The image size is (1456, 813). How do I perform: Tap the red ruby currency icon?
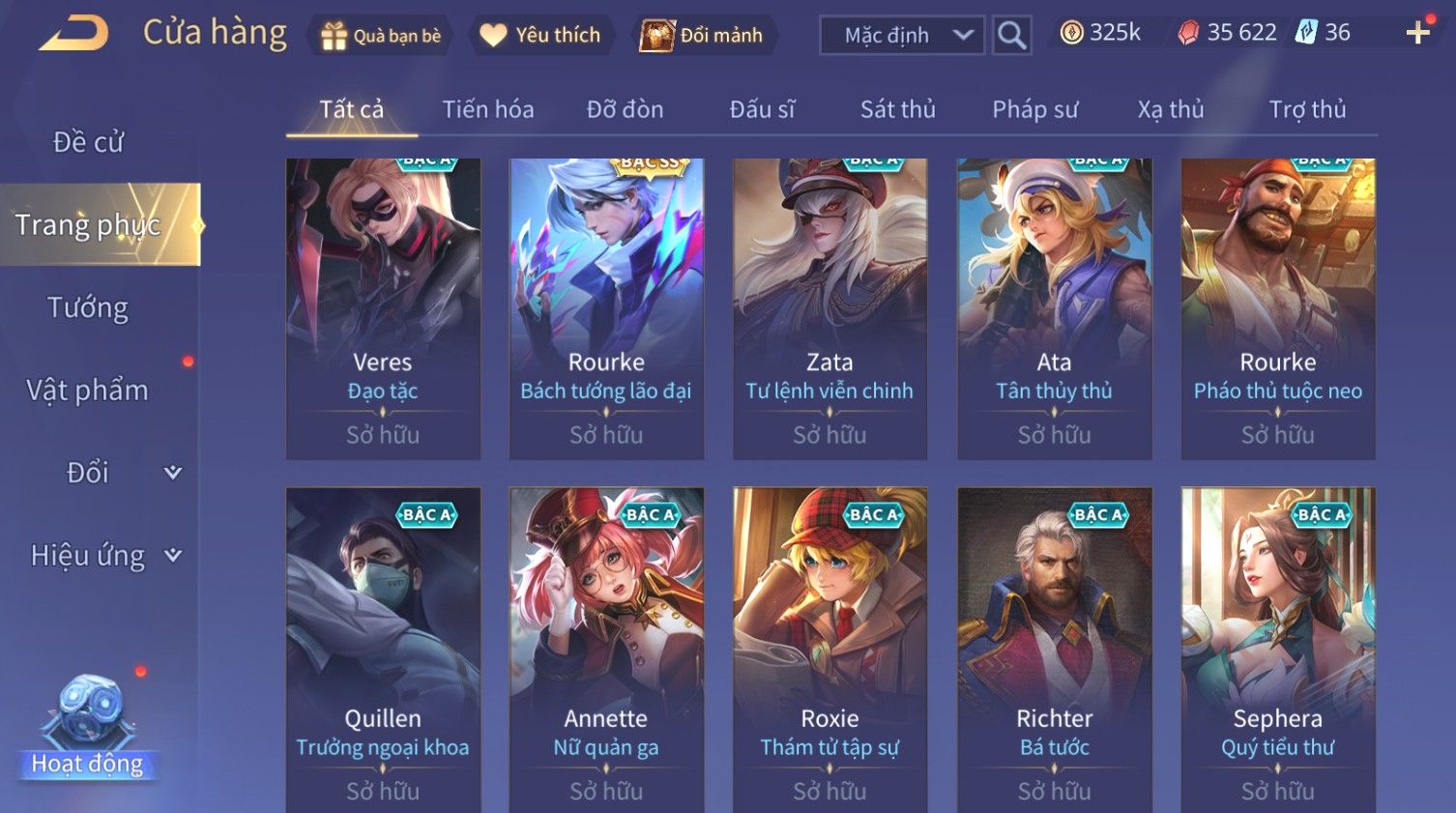[x=1188, y=33]
